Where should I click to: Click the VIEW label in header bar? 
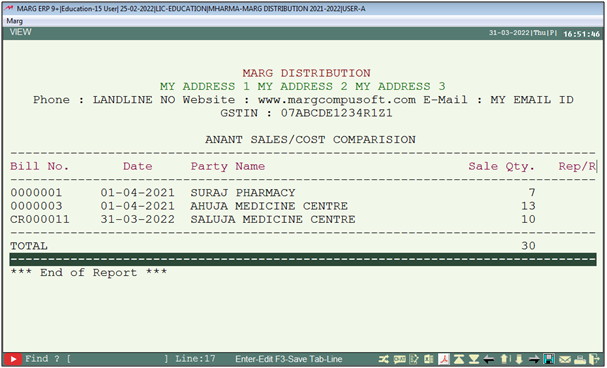[x=21, y=32]
